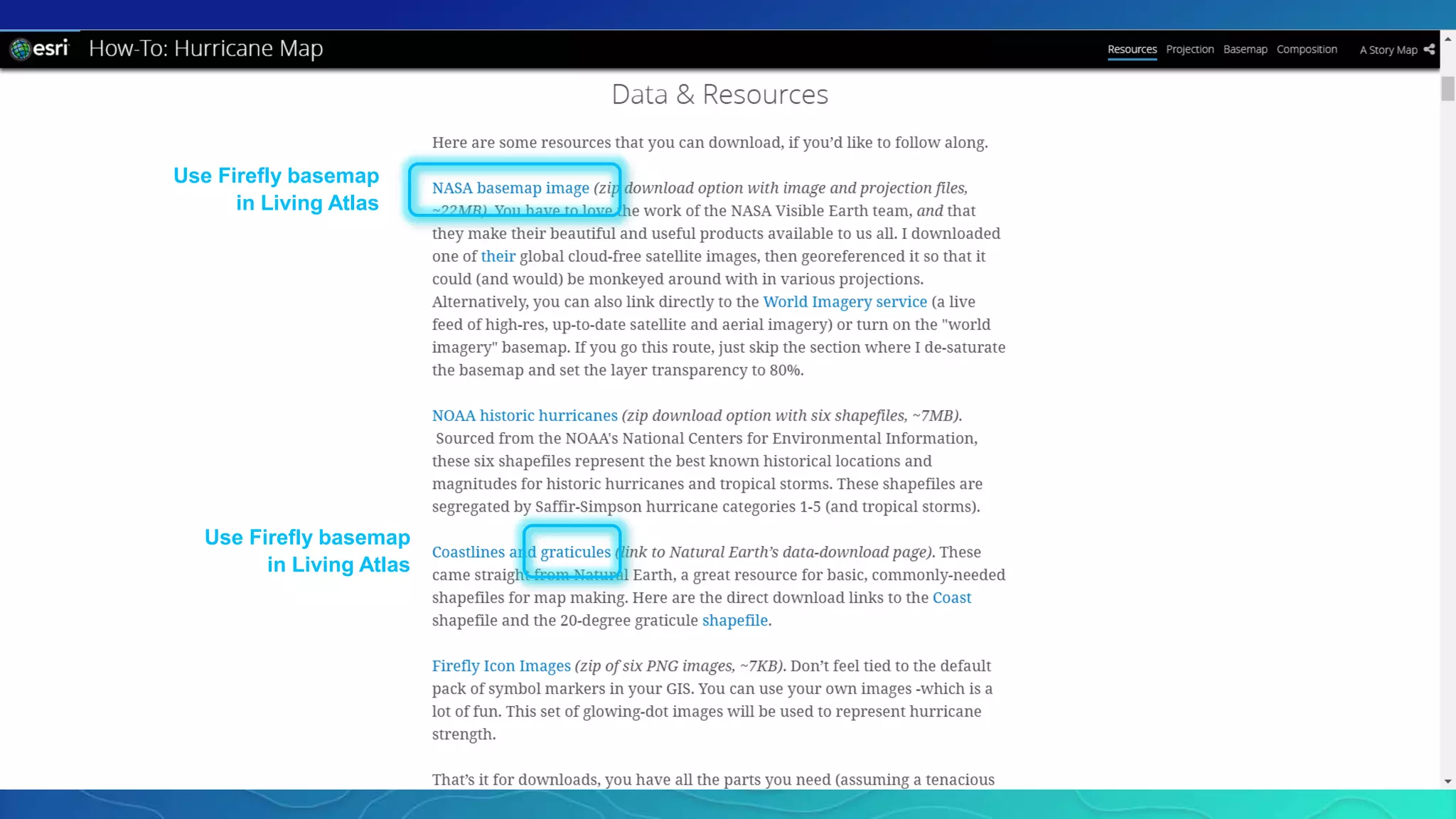Download NOAA historic hurricanes data
Viewport: 1456px width, 819px height.
tap(525, 415)
